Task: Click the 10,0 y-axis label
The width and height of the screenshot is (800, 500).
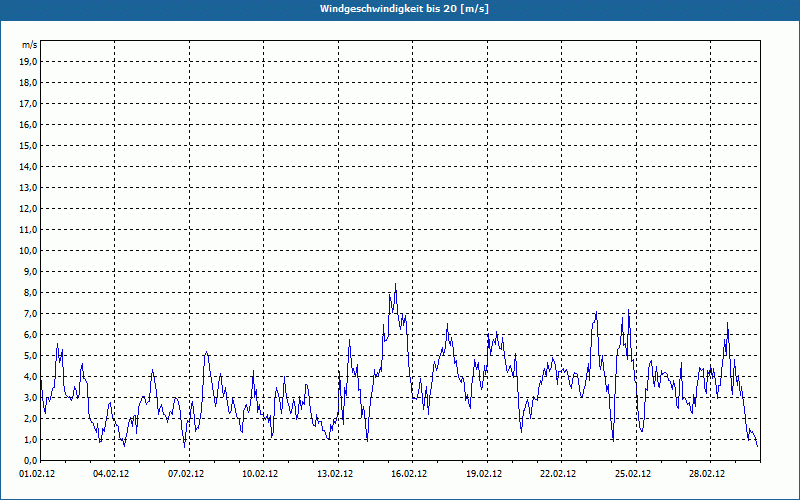Action: [28, 251]
